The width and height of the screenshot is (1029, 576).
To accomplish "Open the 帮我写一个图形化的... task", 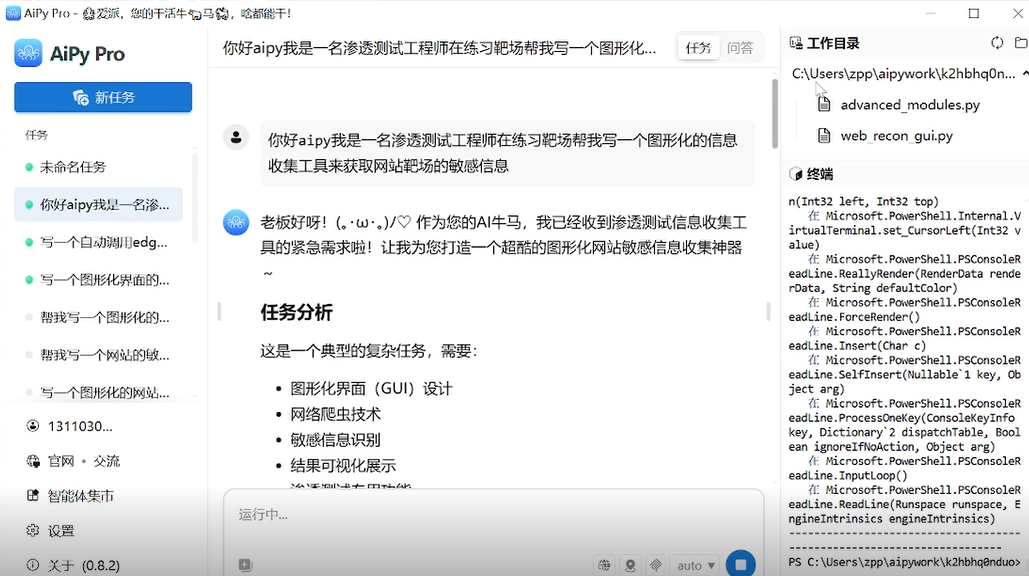I will (x=98, y=318).
